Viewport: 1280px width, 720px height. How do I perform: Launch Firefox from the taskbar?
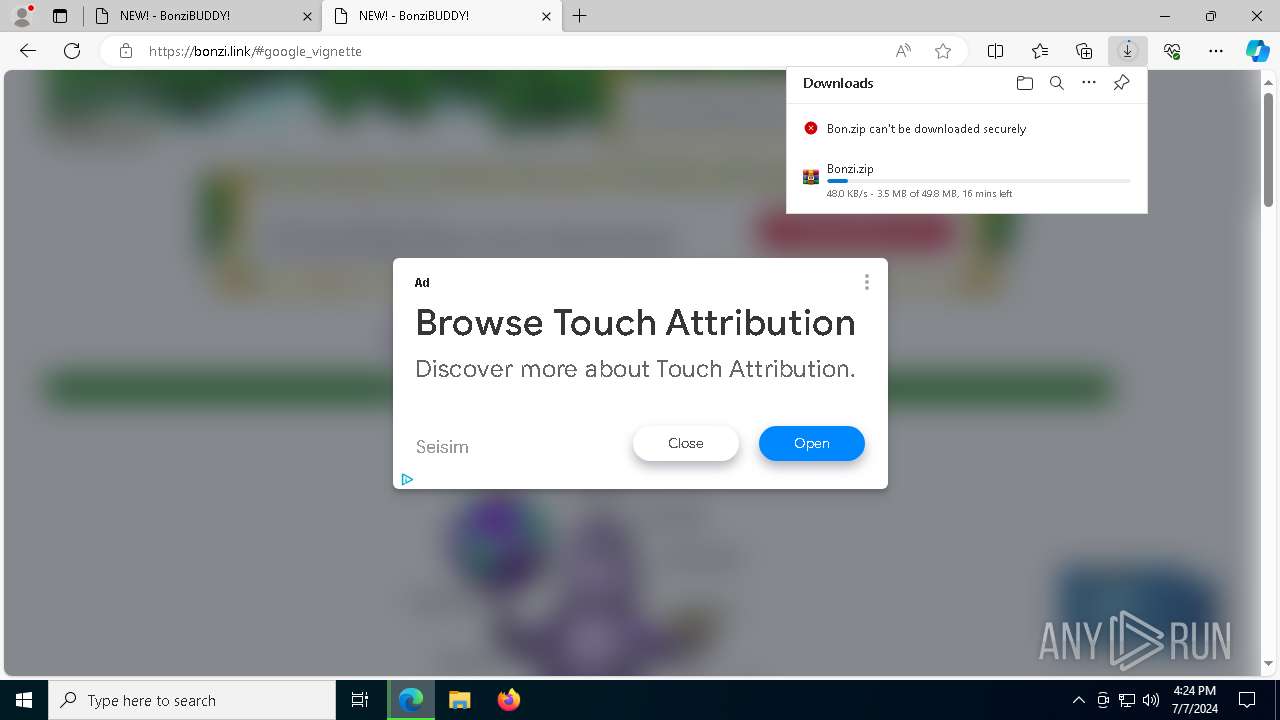click(x=508, y=700)
